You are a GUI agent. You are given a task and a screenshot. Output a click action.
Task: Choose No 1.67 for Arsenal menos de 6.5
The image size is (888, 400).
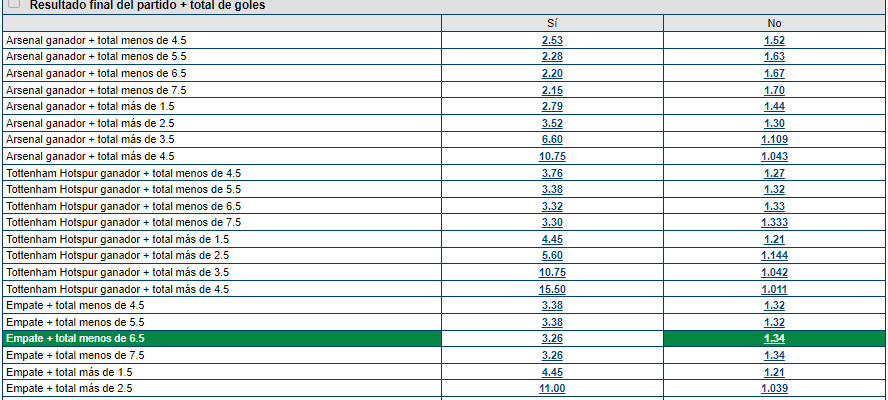click(774, 74)
